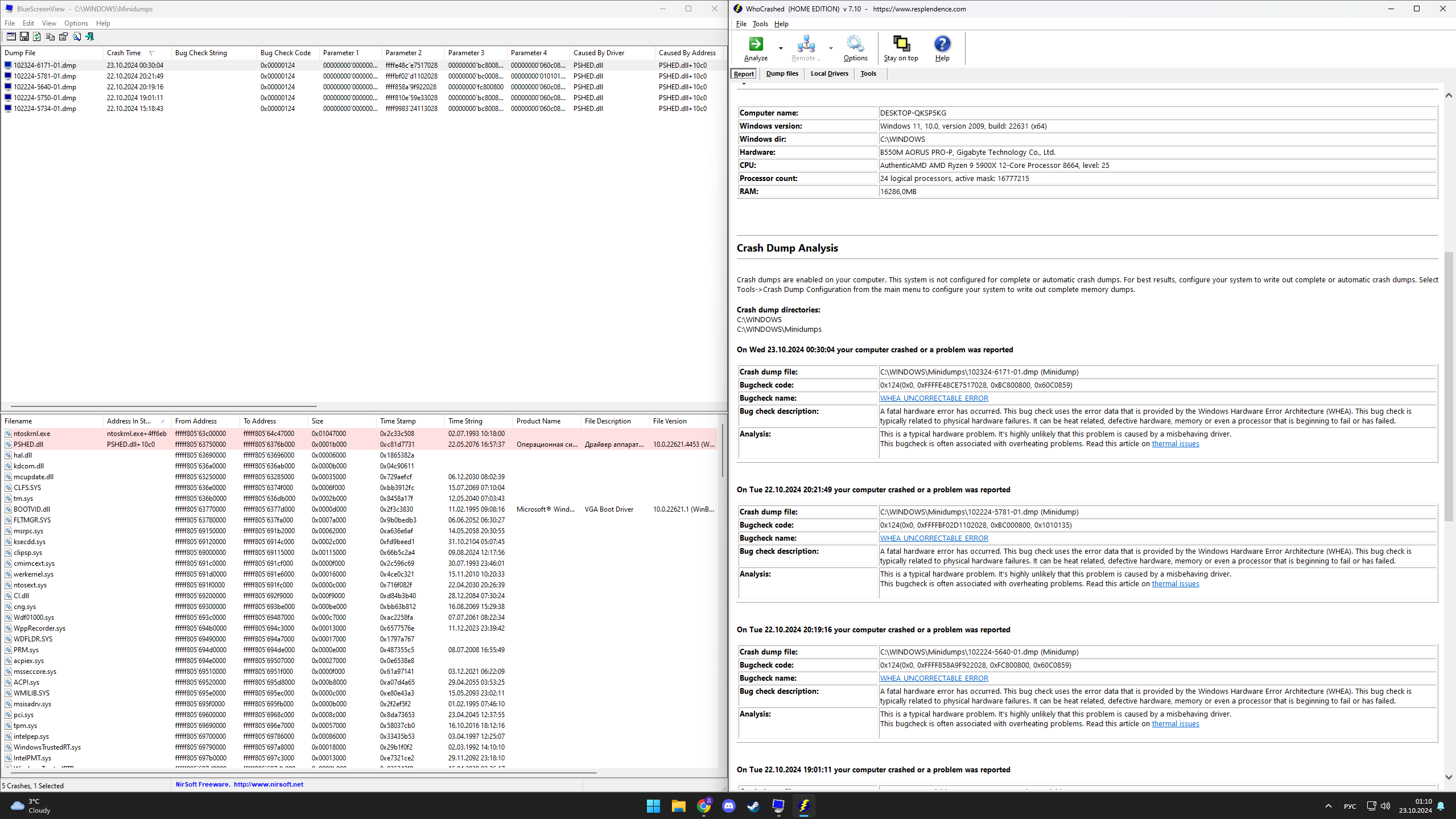Open the Tools menu in WhoCrashed
Screen dimensions: 1456x819
(760, 24)
